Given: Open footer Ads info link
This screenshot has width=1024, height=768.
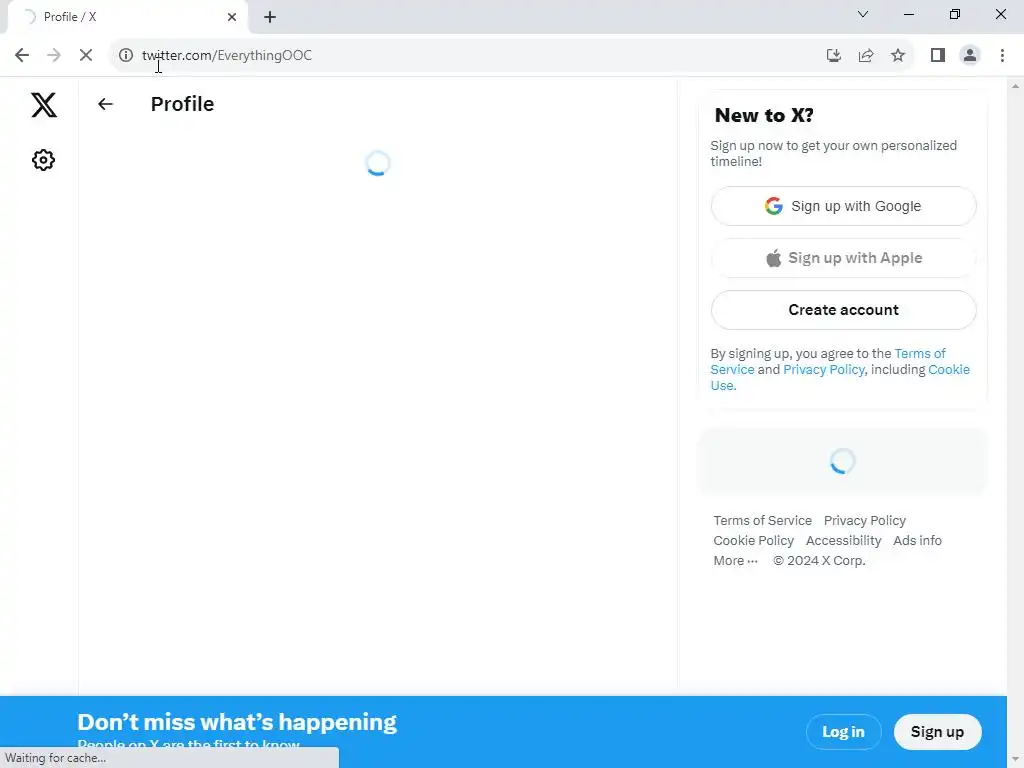Looking at the screenshot, I should pyautogui.click(x=917, y=541).
